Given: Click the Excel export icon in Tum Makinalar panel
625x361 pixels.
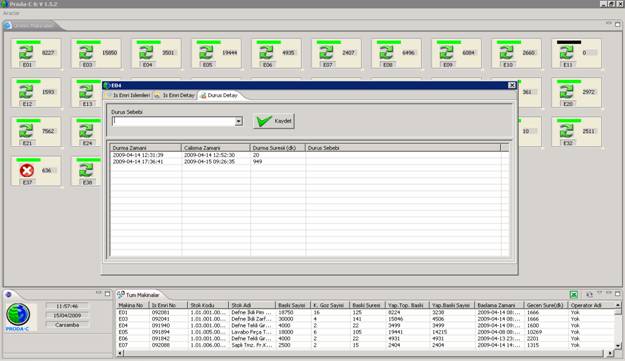Looking at the screenshot, I should [574, 294].
